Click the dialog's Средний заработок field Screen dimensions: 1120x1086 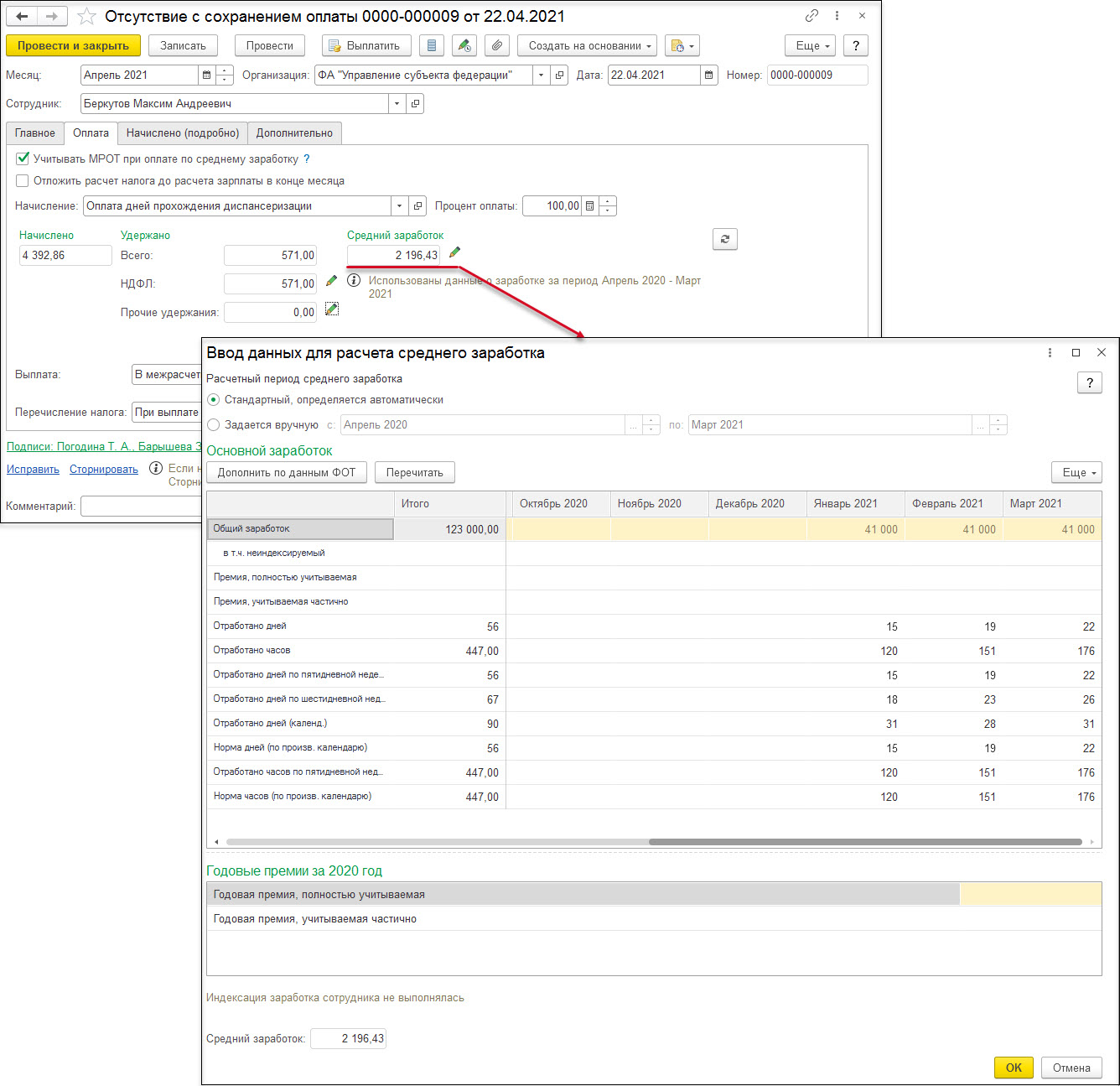[348, 1038]
